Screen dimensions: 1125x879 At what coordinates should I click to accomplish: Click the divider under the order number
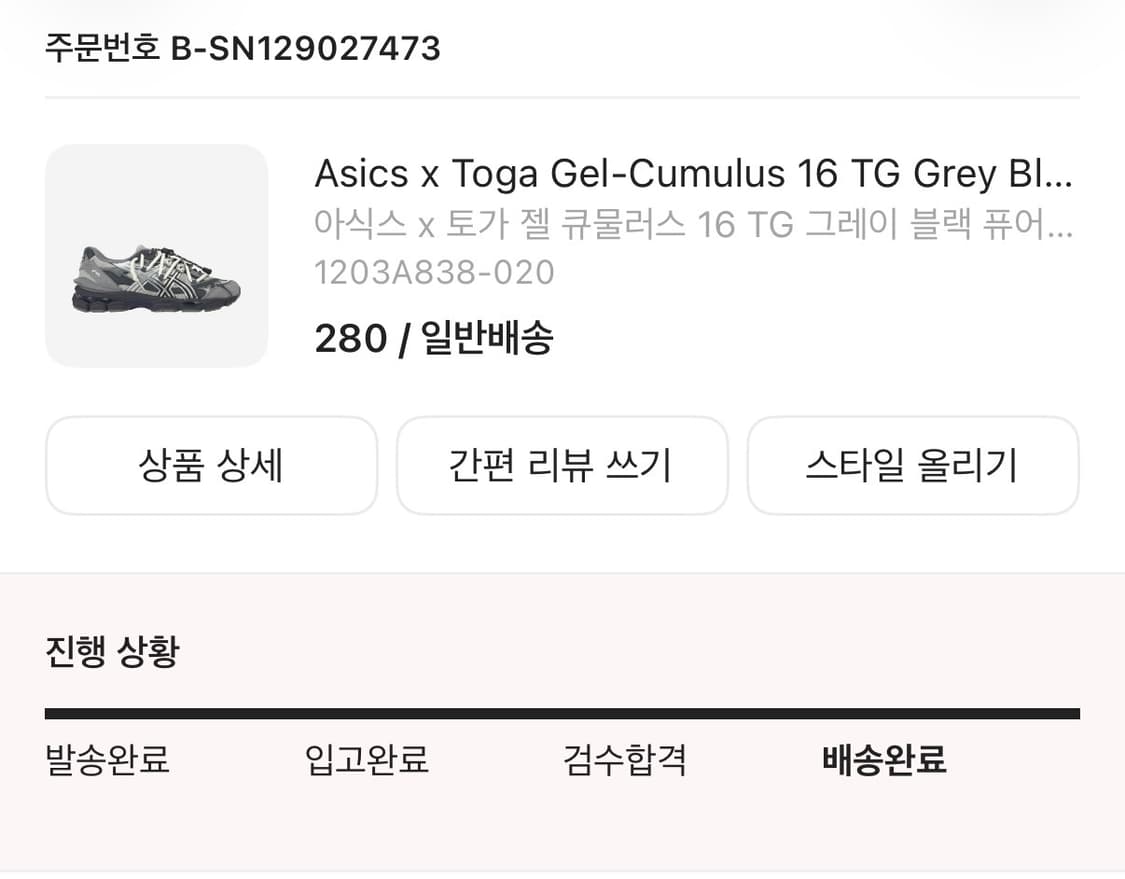click(x=562, y=96)
